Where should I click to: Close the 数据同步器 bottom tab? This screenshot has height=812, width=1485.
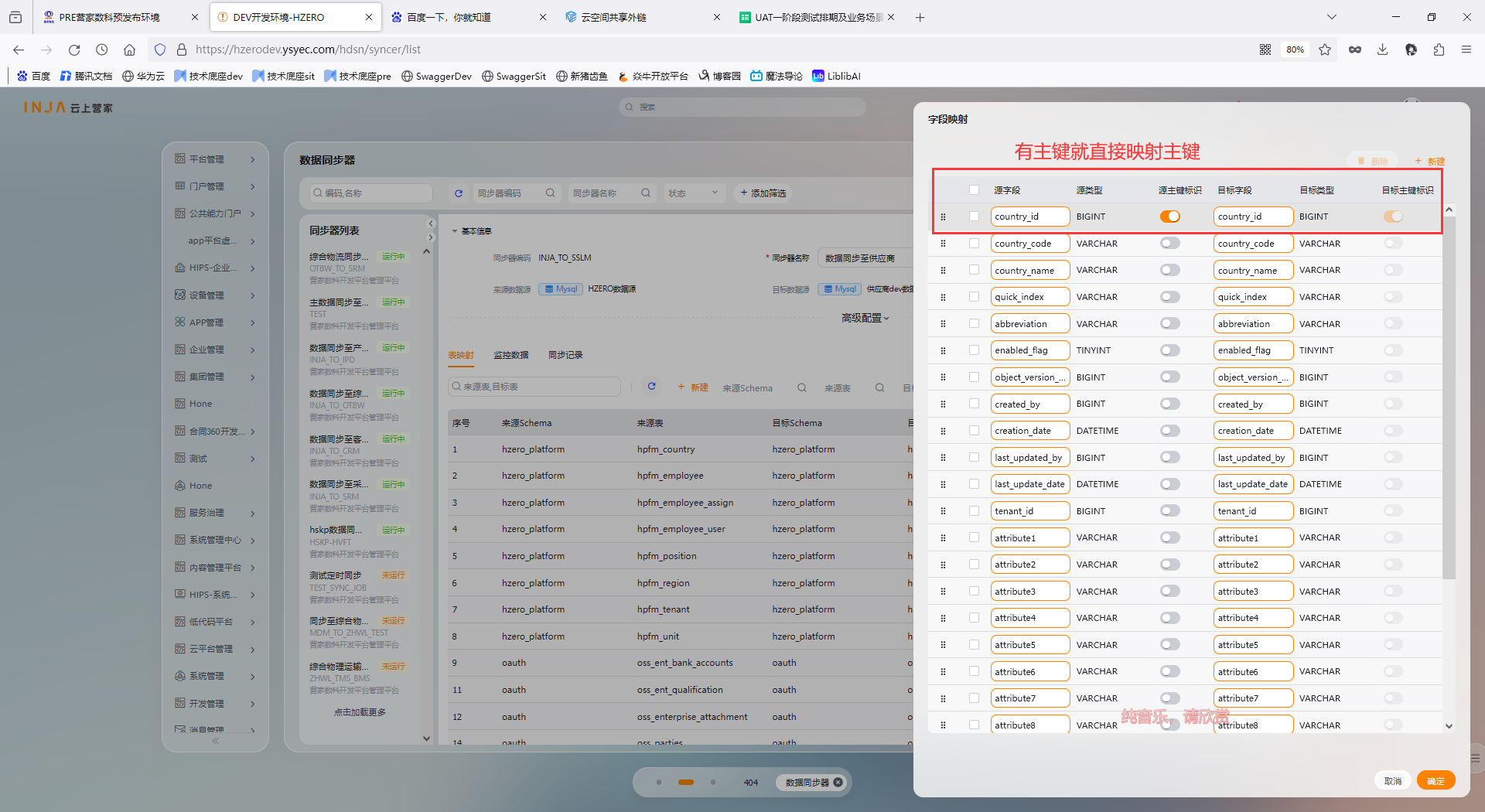838,783
